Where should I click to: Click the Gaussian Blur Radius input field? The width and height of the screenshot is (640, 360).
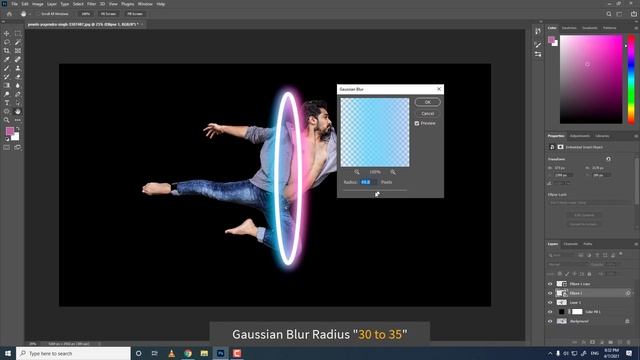[368, 182]
